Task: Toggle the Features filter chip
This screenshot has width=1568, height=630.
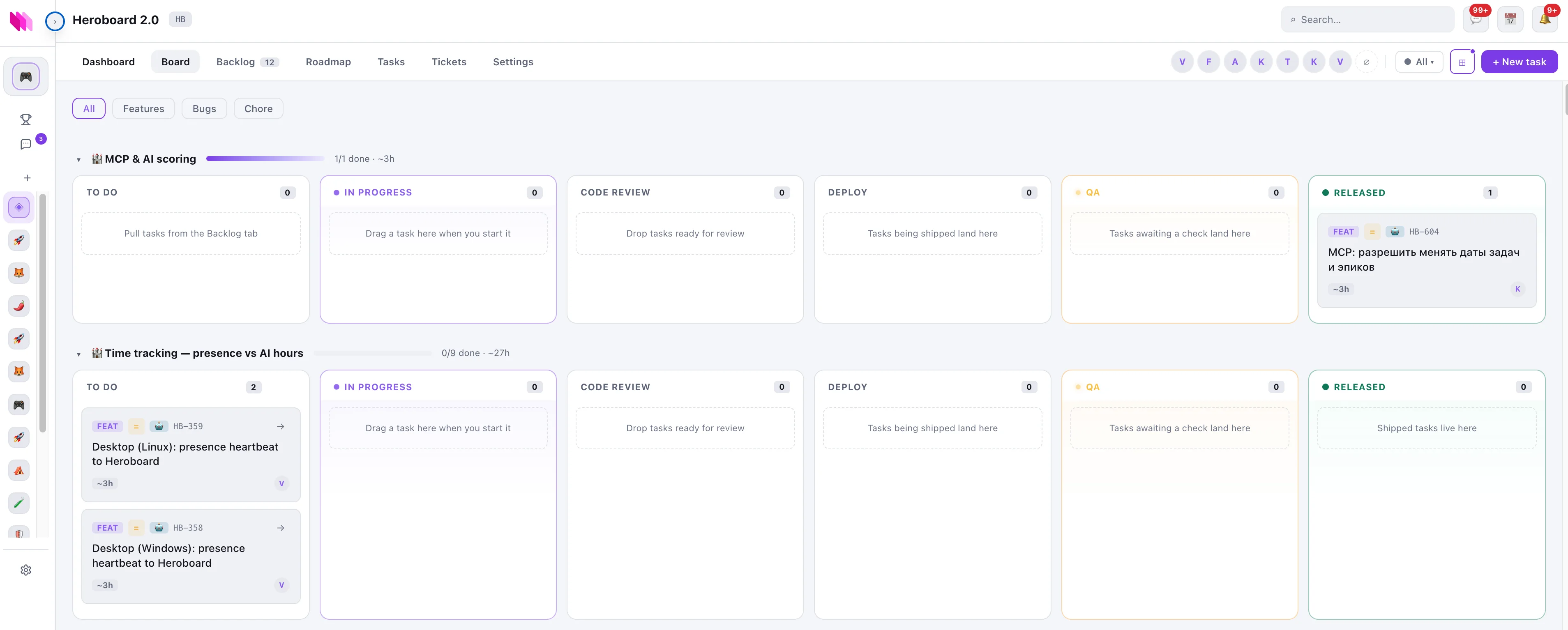Action: click(144, 108)
